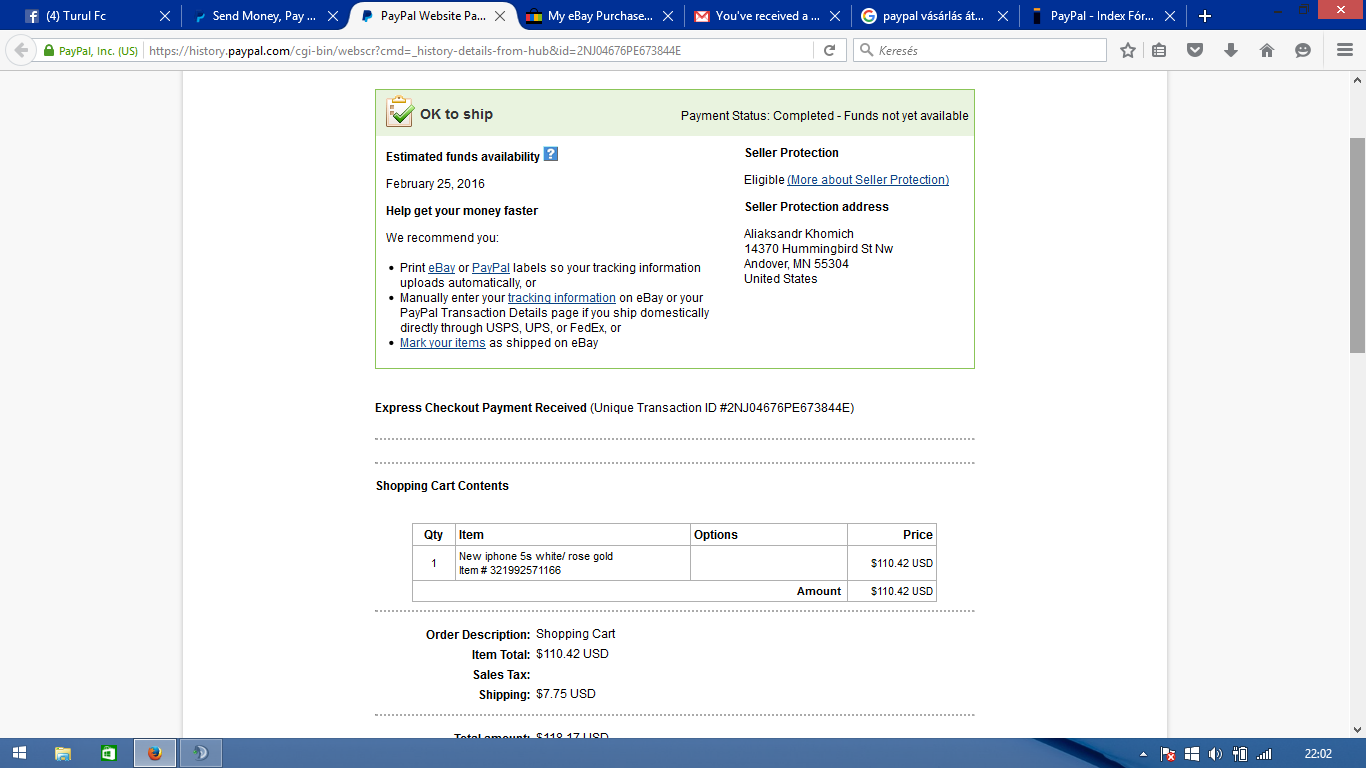Open the tracking information link

(562, 298)
